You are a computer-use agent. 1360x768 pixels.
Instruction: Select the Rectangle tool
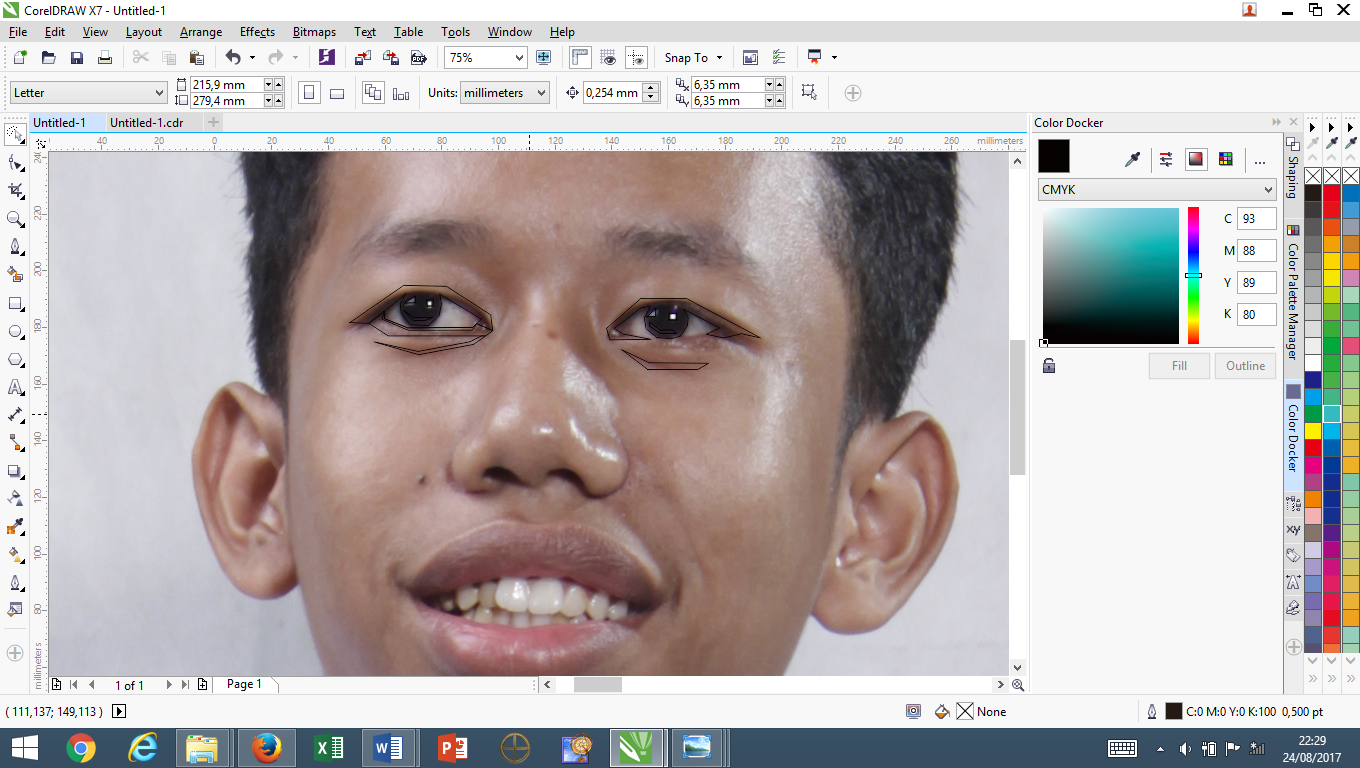pyautogui.click(x=15, y=302)
